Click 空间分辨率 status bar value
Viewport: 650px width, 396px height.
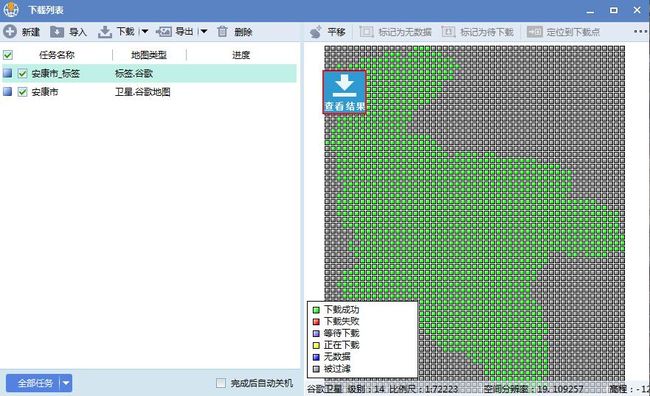point(534,389)
